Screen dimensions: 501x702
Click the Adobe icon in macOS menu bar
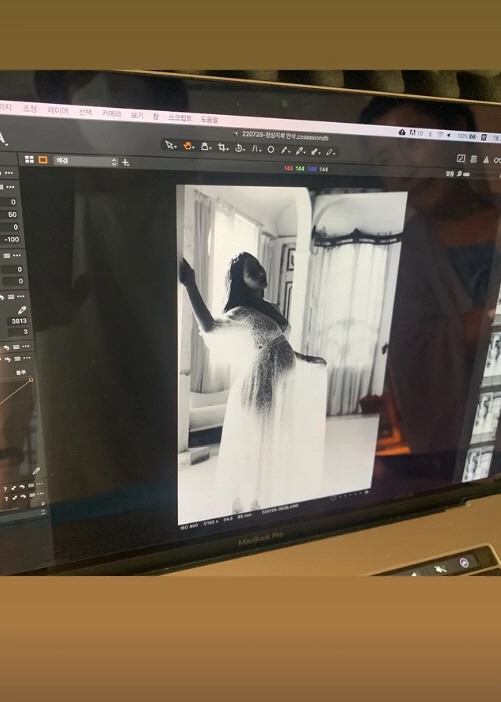pos(412,133)
